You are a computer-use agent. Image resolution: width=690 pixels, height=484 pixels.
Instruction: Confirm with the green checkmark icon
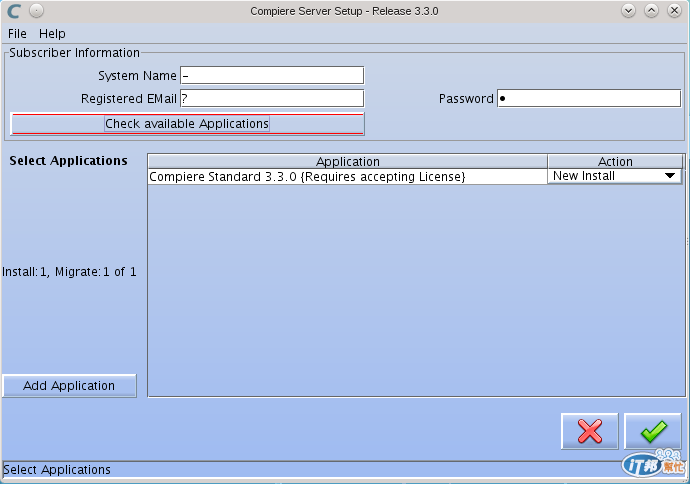click(x=653, y=431)
